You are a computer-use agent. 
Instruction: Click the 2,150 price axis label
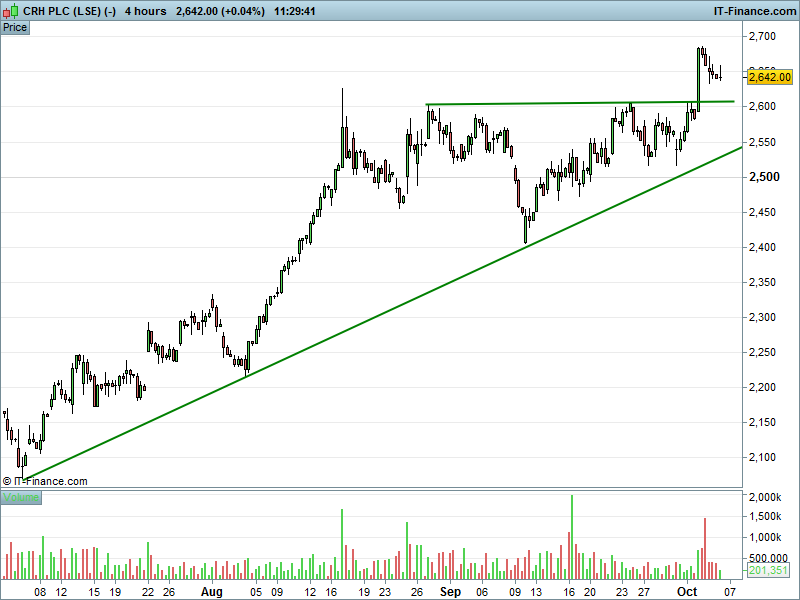pos(762,422)
